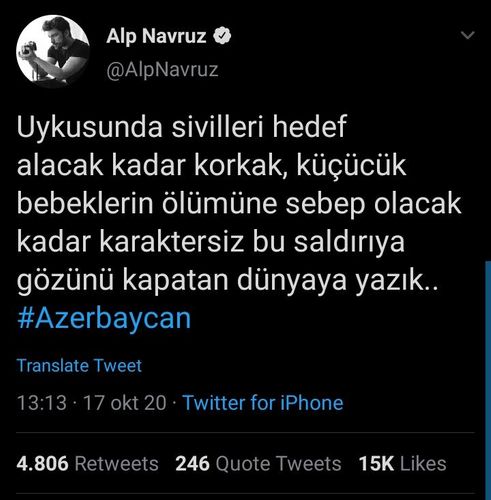Open the Alp Navruz display name
Screen dimensions: 491x500
tap(156, 36)
